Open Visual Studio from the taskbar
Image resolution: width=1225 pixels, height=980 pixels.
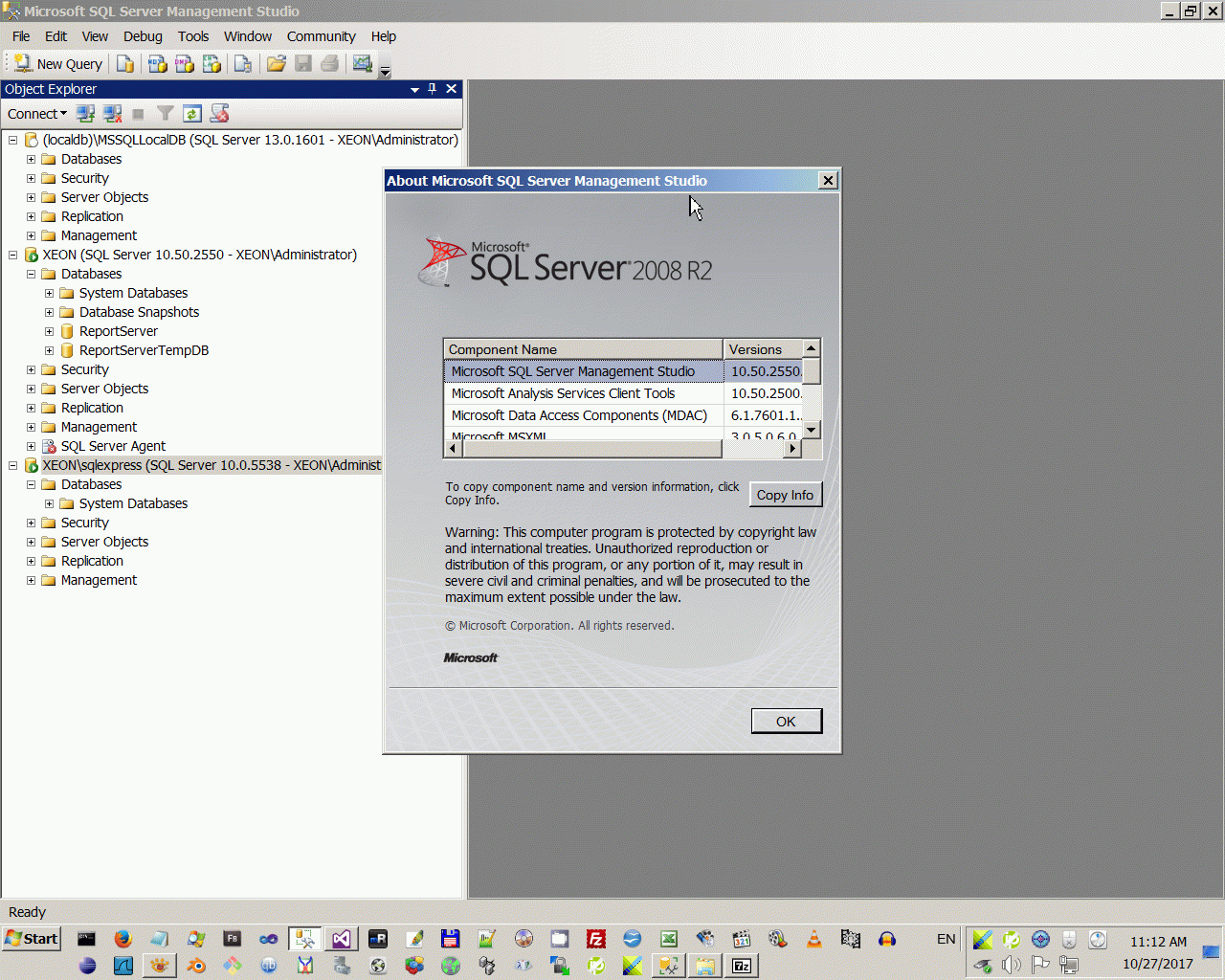(342, 939)
